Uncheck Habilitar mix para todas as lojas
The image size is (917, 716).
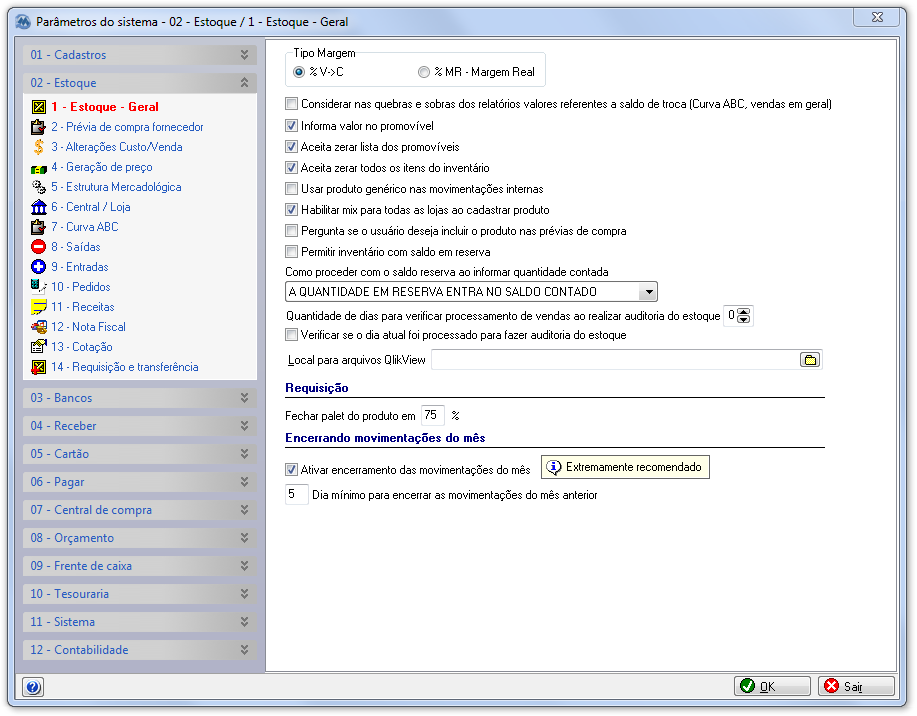point(291,209)
